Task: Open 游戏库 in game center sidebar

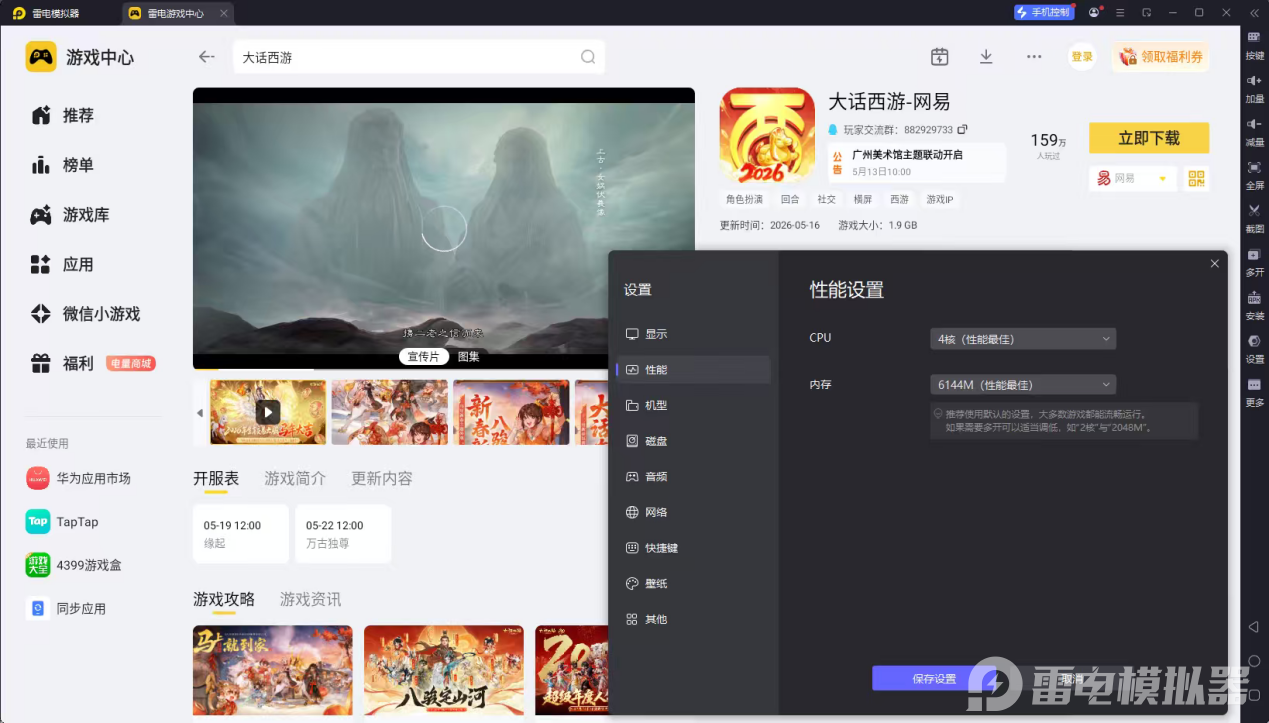Action: pyautogui.click(x=70, y=215)
